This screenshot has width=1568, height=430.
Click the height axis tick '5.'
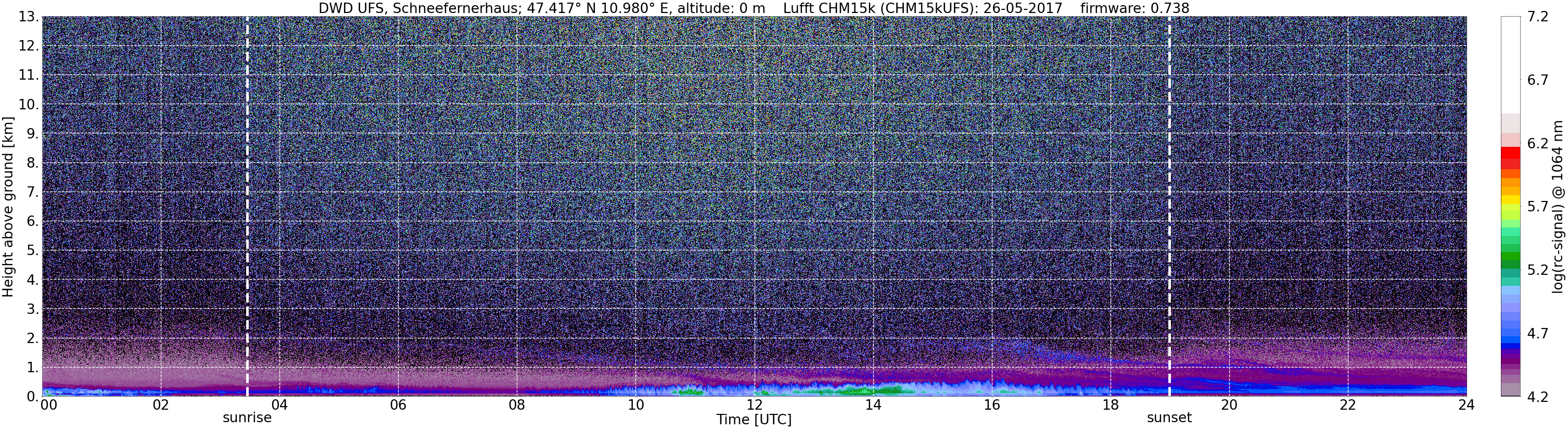pyautogui.click(x=33, y=250)
